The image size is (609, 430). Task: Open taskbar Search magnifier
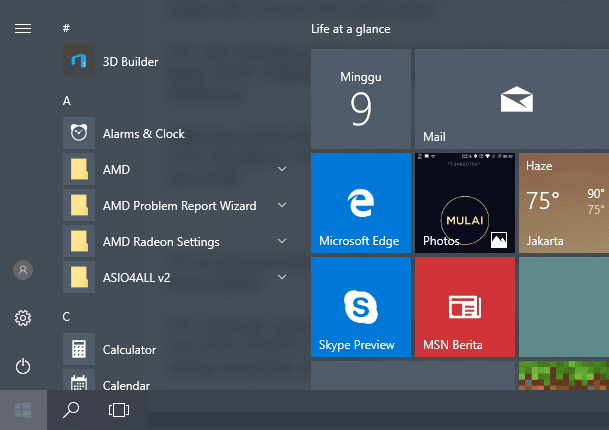[x=71, y=410]
